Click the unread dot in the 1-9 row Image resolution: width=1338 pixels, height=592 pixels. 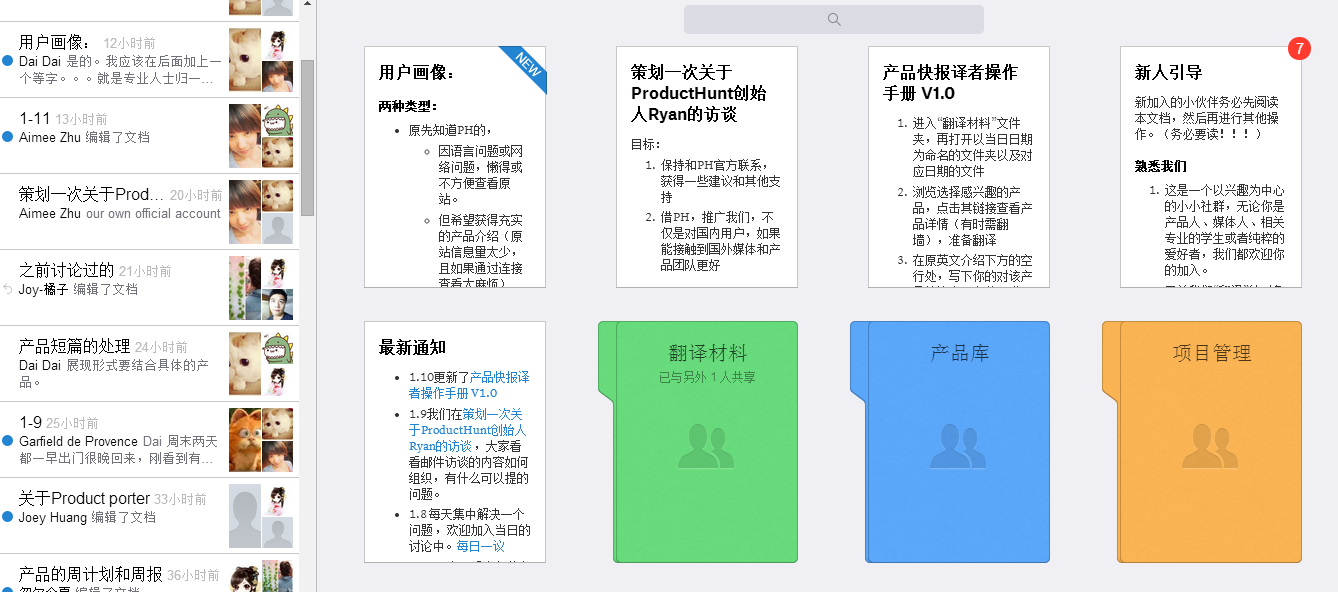point(8,441)
